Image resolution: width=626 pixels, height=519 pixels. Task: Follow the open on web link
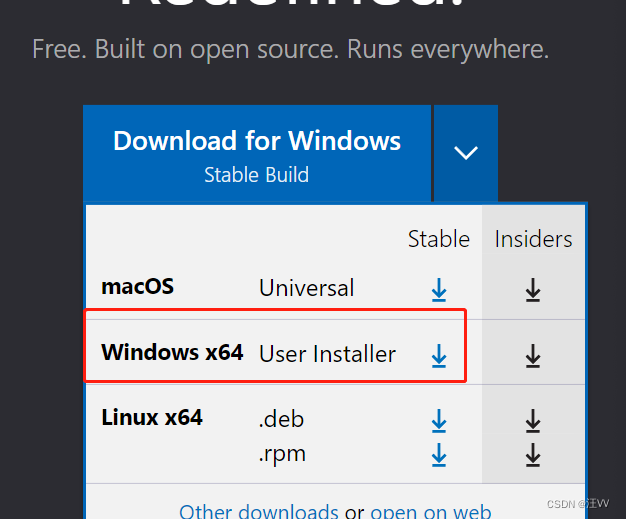431,511
